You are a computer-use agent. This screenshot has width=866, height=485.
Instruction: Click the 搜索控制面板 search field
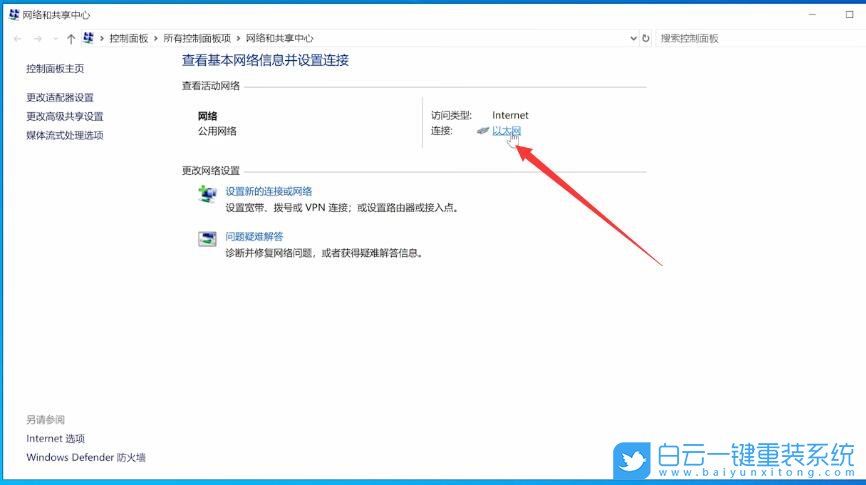(760, 38)
